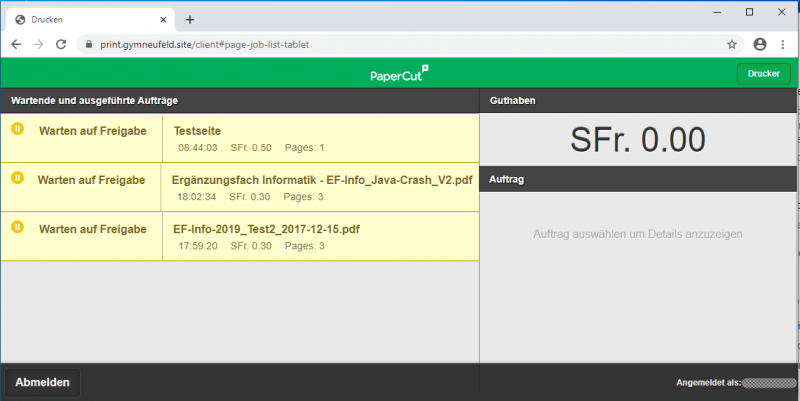Bookmark page with star icon
This screenshot has height=401, width=800.
732,45
